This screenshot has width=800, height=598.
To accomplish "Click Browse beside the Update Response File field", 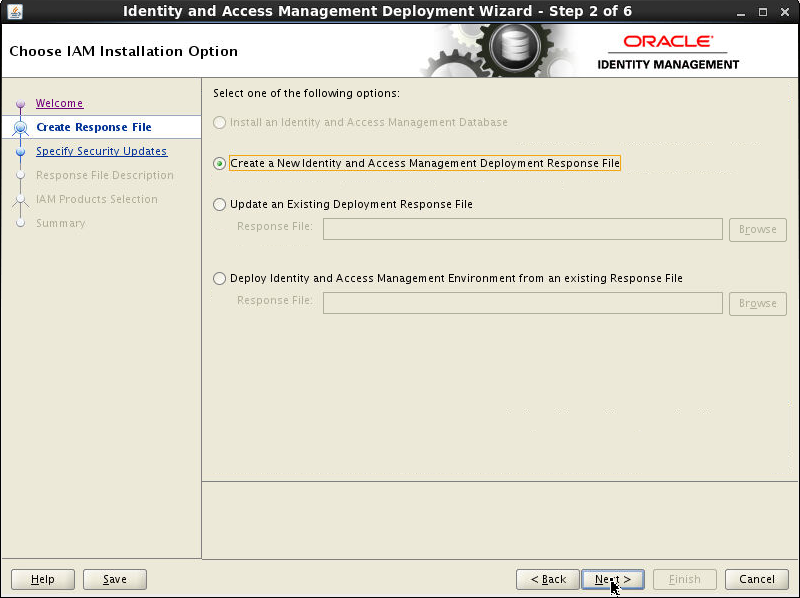I will 757,229.
